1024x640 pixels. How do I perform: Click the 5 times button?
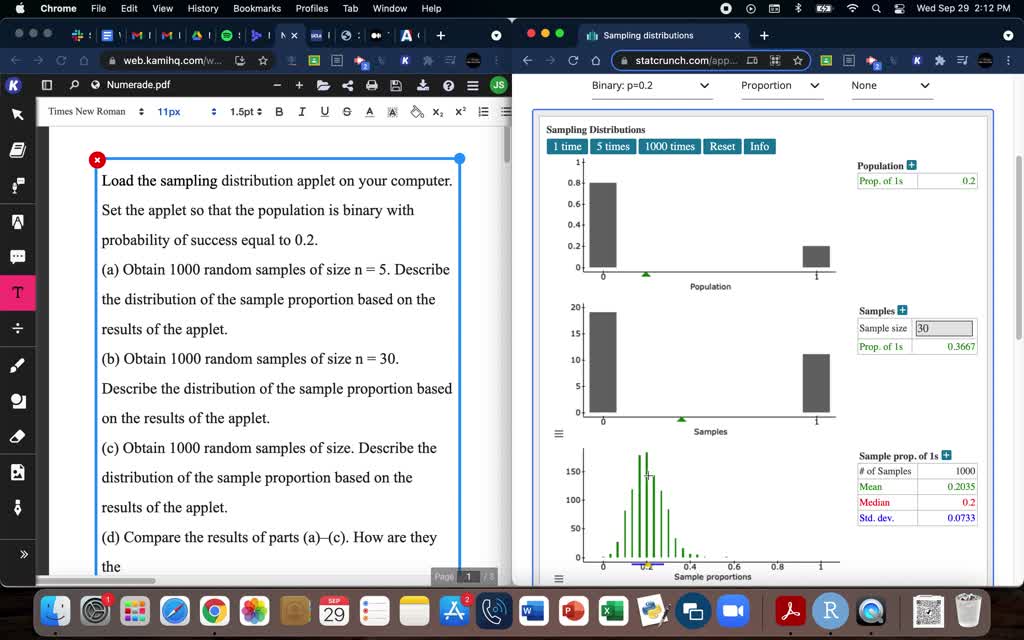coord(613,146)
